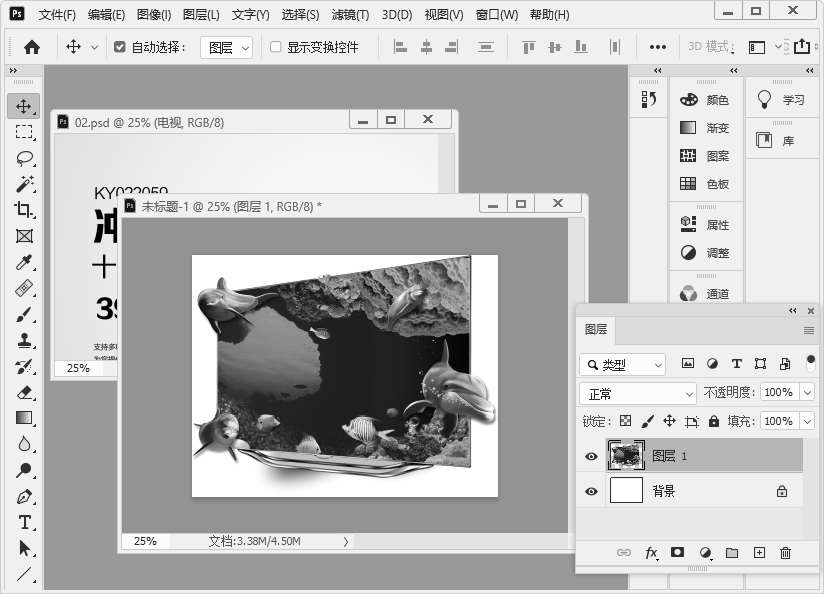824x594 pixels.
Task: Select the Lasso tool
Action: pos(25,158)
